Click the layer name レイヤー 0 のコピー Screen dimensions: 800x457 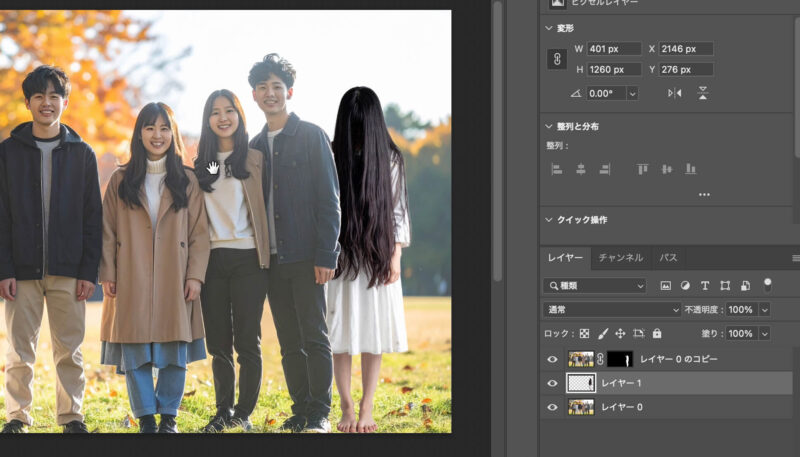click(x=679, y=359)
